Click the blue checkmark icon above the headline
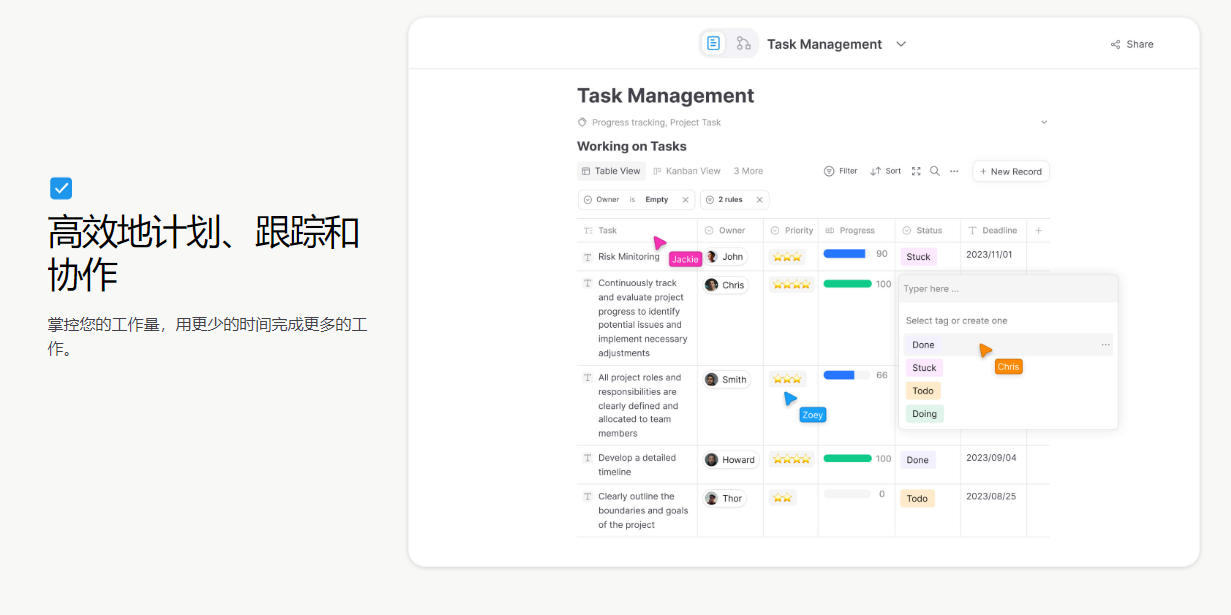1231x615 pixels. pyautogui.click(x=61, y=188)
